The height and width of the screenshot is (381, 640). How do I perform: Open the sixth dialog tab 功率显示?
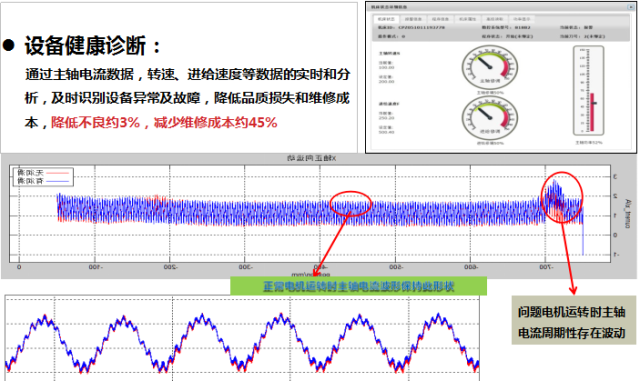click(x=522, y=19)
